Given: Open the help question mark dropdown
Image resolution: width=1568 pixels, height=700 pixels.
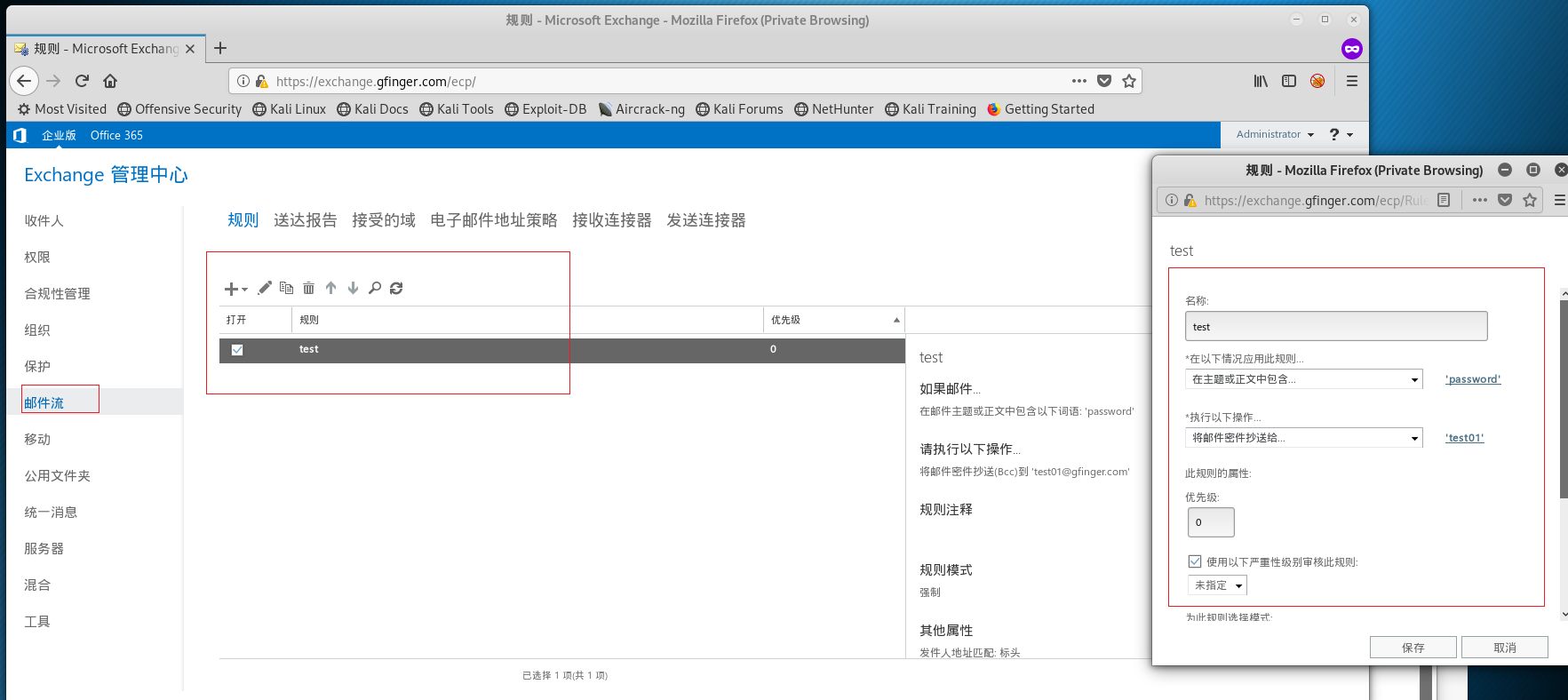Looking at the screenshot, I should (1341, 134).
